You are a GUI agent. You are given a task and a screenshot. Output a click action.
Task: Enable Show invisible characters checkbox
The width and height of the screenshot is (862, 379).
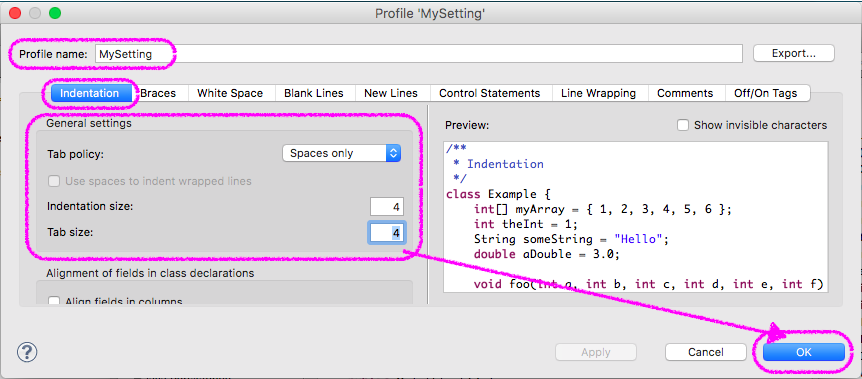(683, 125)
